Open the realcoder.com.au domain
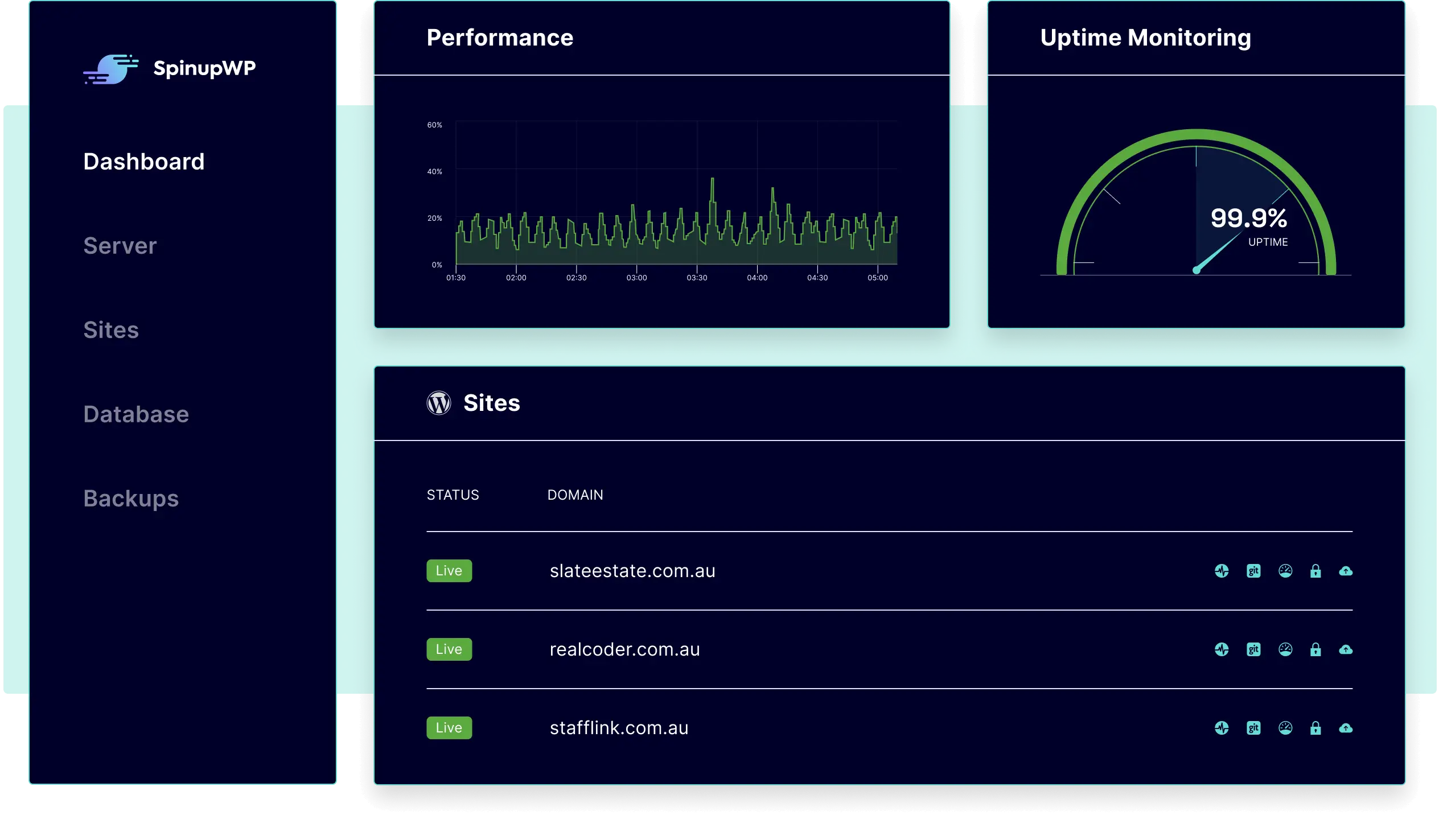Viewport: 1439px width, 840px height. tap(624, 649)
